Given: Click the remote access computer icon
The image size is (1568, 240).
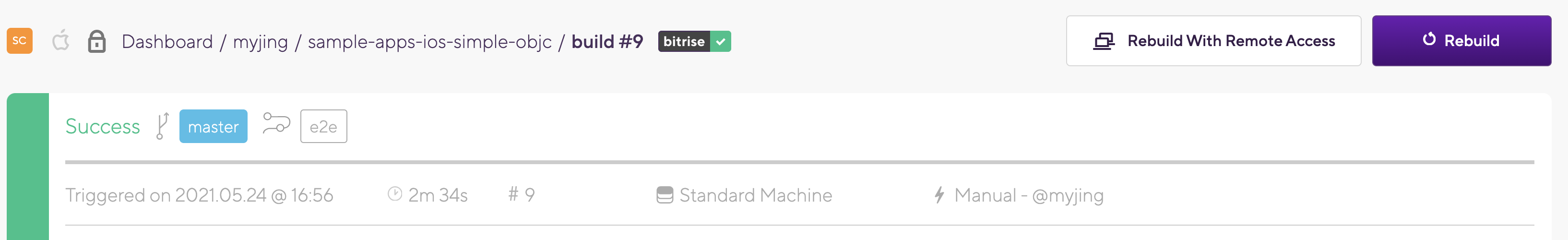Looking at the screenshot, I should (1104, 41).
